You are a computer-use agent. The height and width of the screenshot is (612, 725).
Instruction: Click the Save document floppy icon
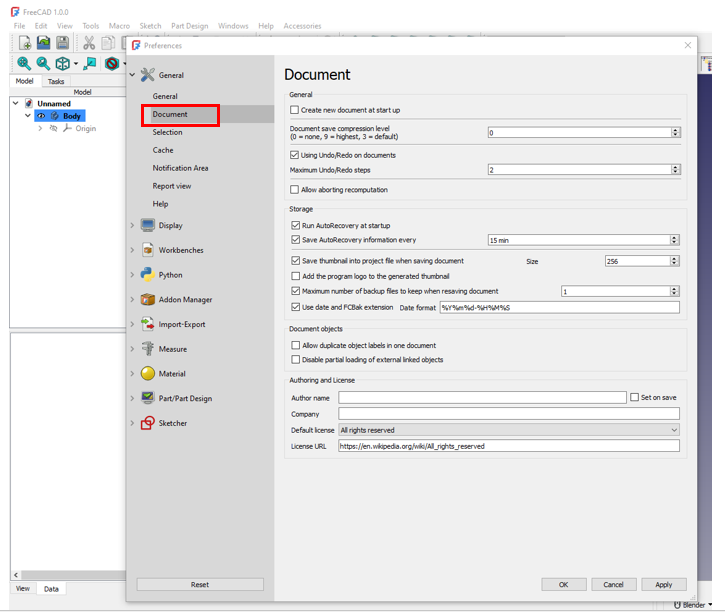[x=63, y=43]
